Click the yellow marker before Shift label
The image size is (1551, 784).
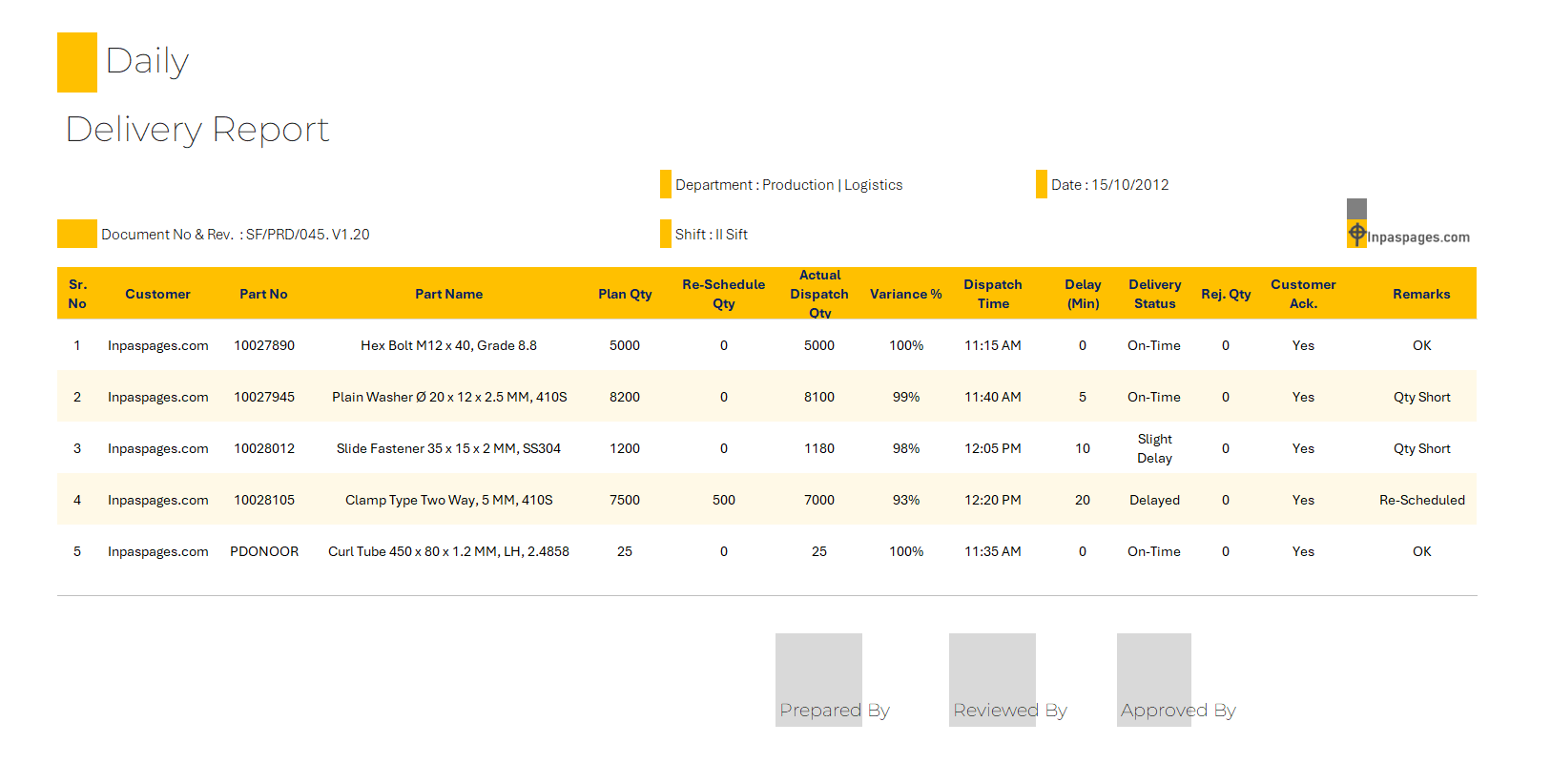coord(665,234)
